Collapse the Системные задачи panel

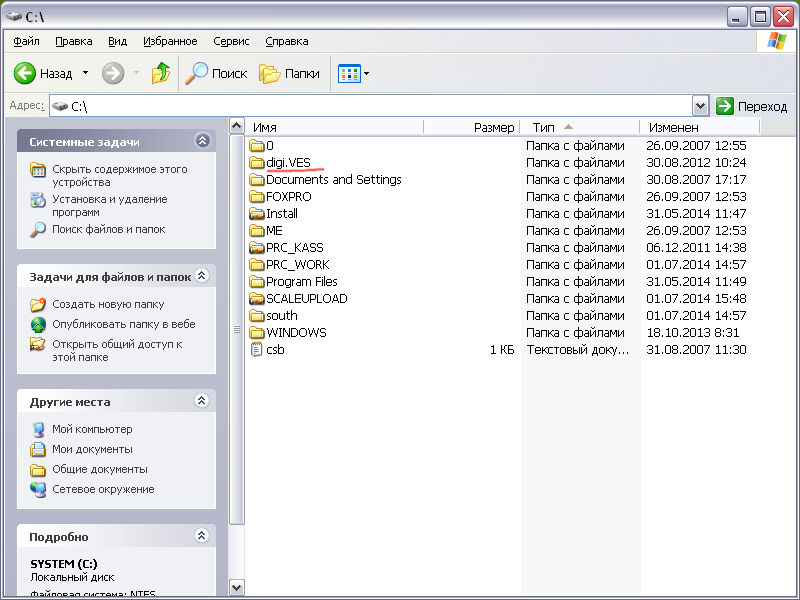tap(203, 142)
